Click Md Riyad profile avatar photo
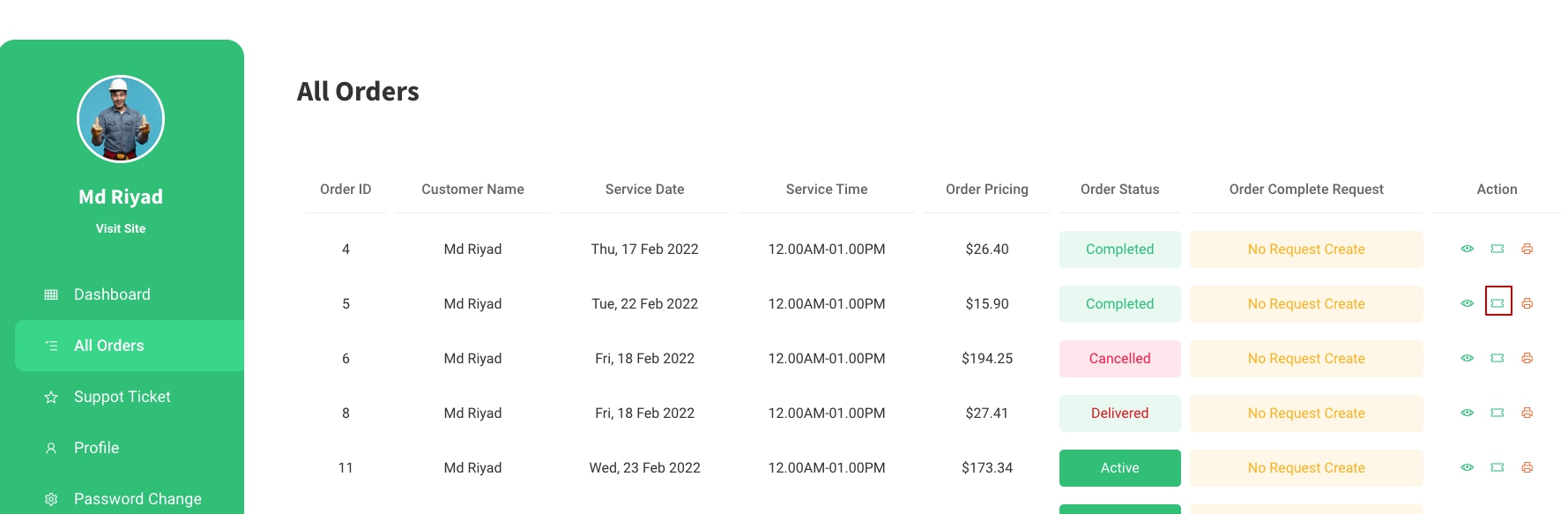 (x=121, y=119)
